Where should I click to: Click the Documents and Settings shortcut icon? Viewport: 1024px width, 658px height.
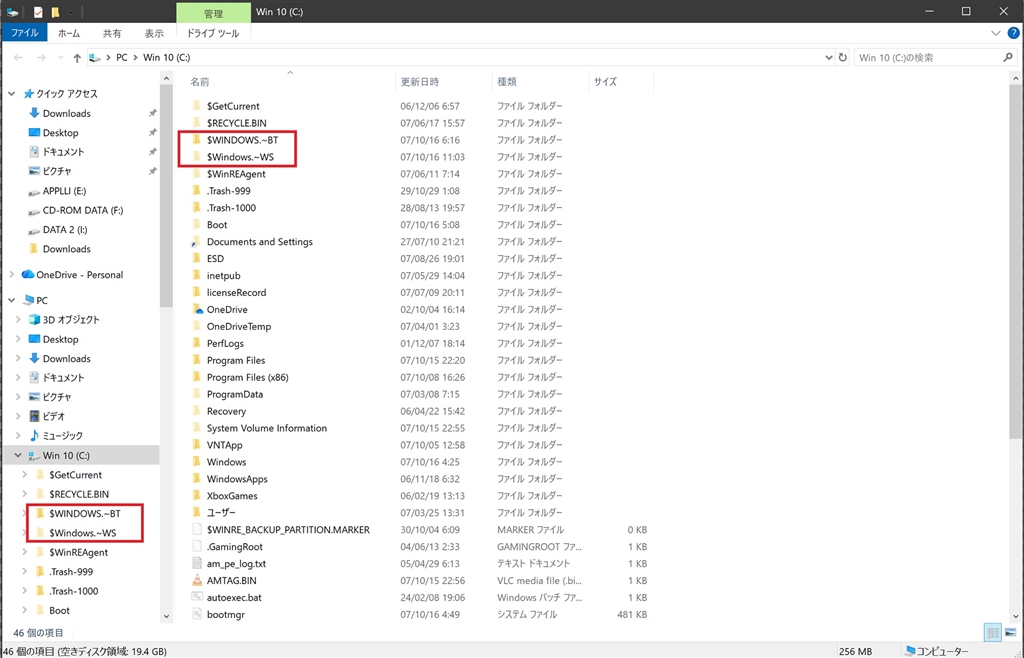(x=195, y=242)
